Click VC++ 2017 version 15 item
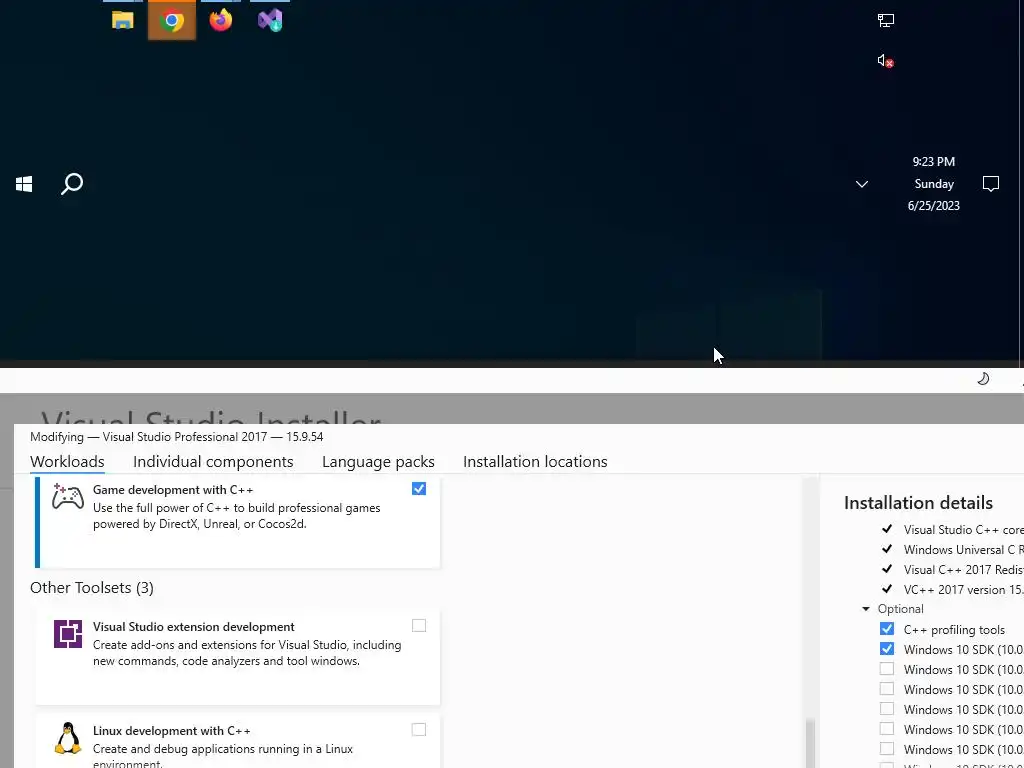The width and height of the screenshot is (1024, 768). pyautogui.click(x=963, y=590)
